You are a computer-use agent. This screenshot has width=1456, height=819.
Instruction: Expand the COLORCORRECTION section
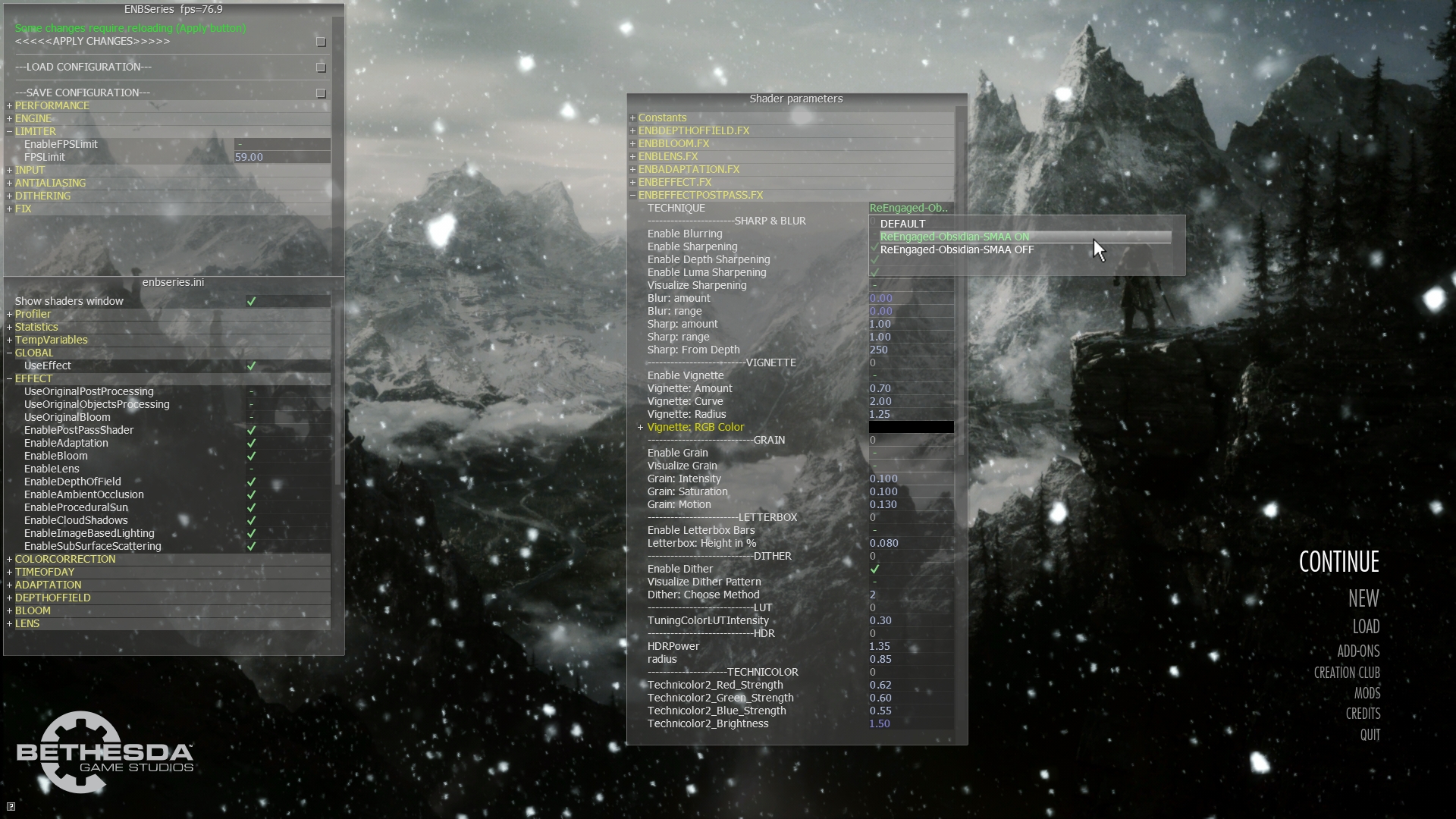[x=9, y=560]
